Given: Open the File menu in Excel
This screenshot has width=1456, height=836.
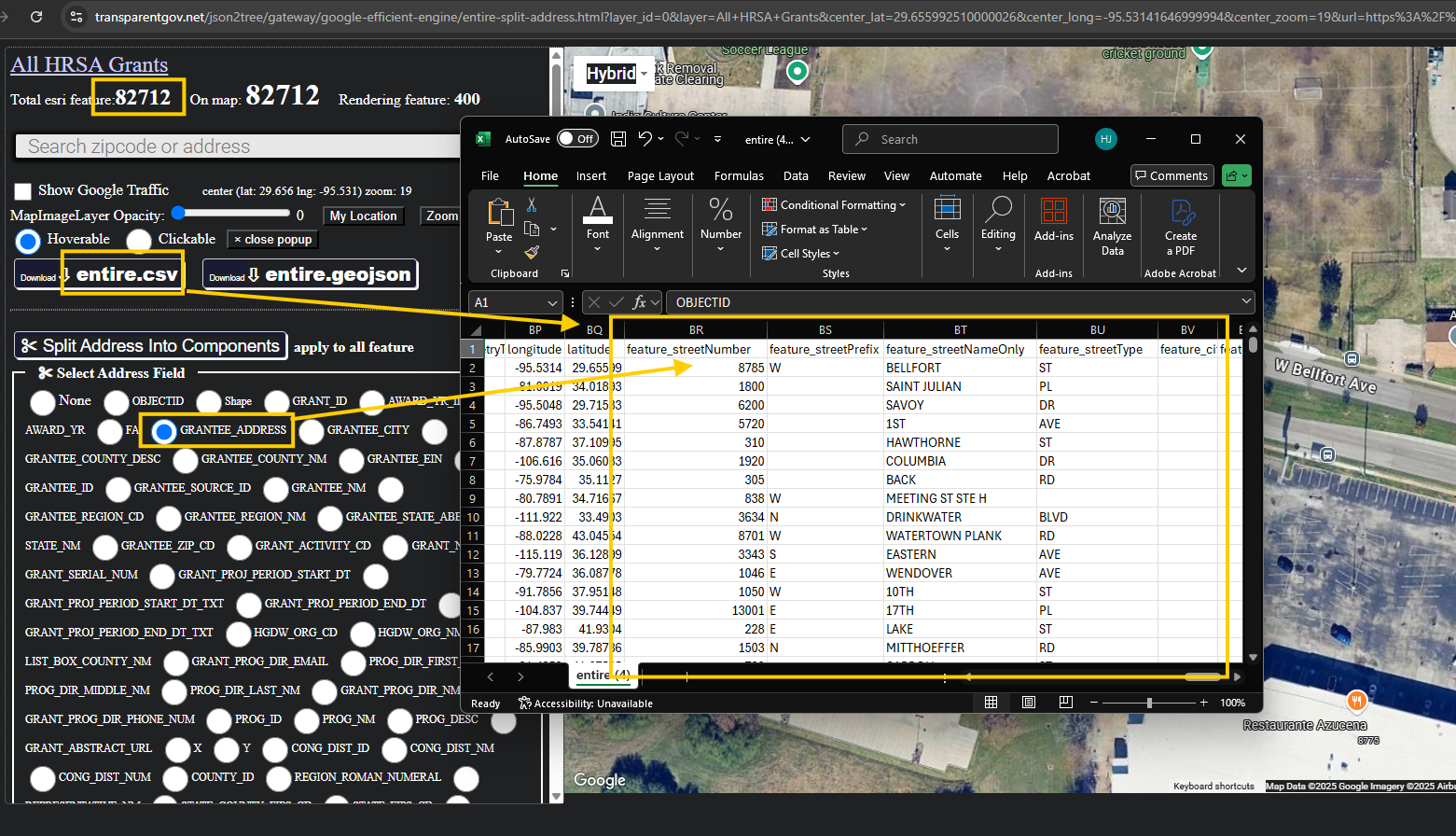Looking at the screenshot, I should (490, 175).
